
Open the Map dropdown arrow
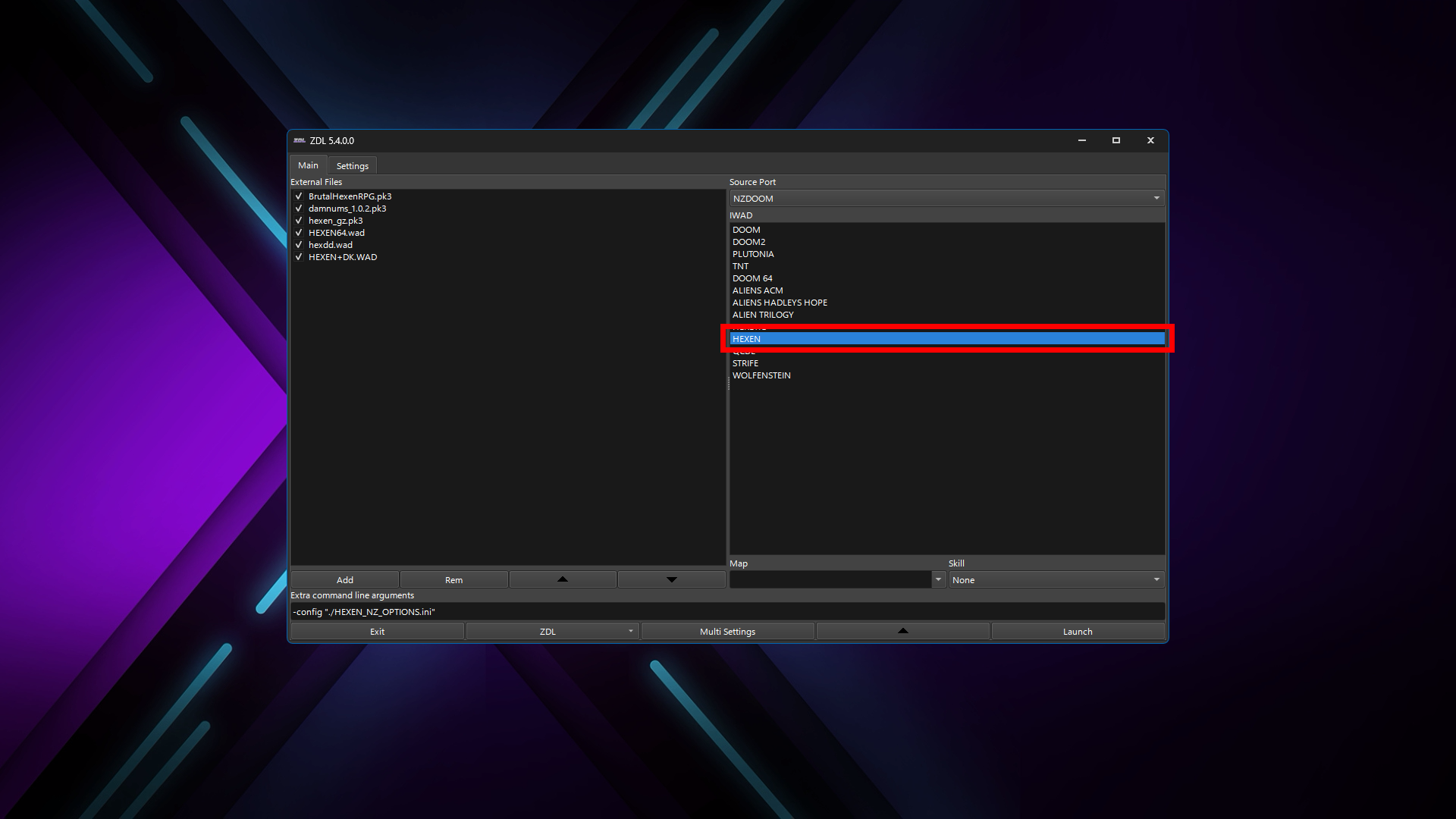938,579
